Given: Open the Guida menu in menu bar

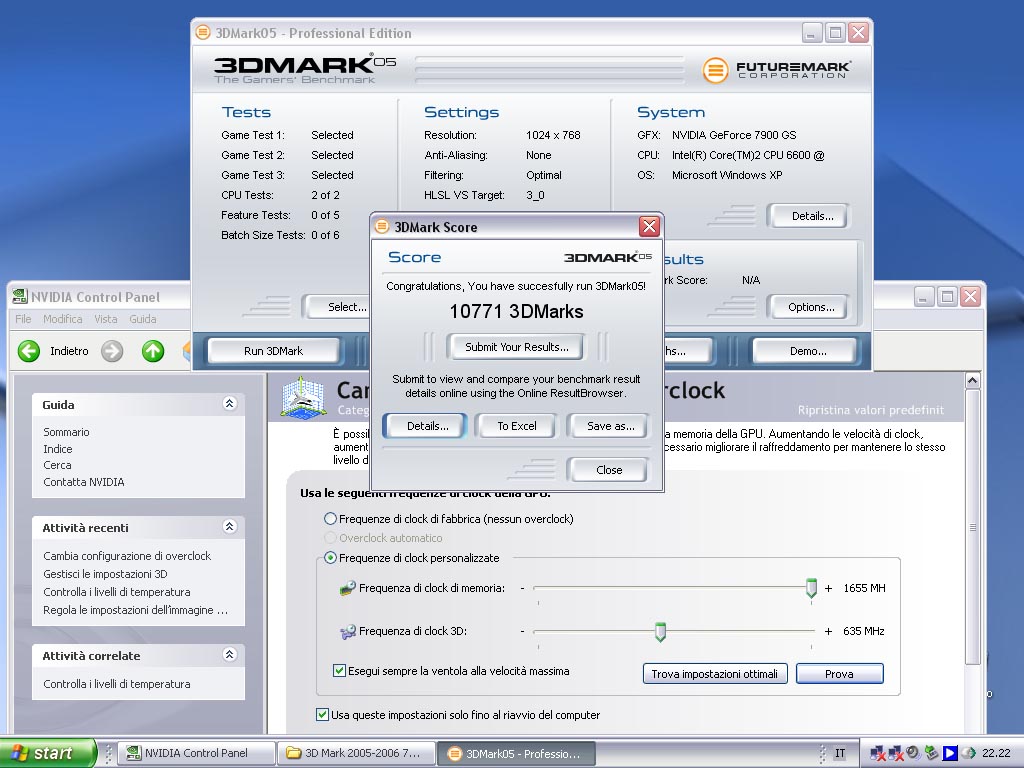Looking at the screenshot, I should (142, 319).
